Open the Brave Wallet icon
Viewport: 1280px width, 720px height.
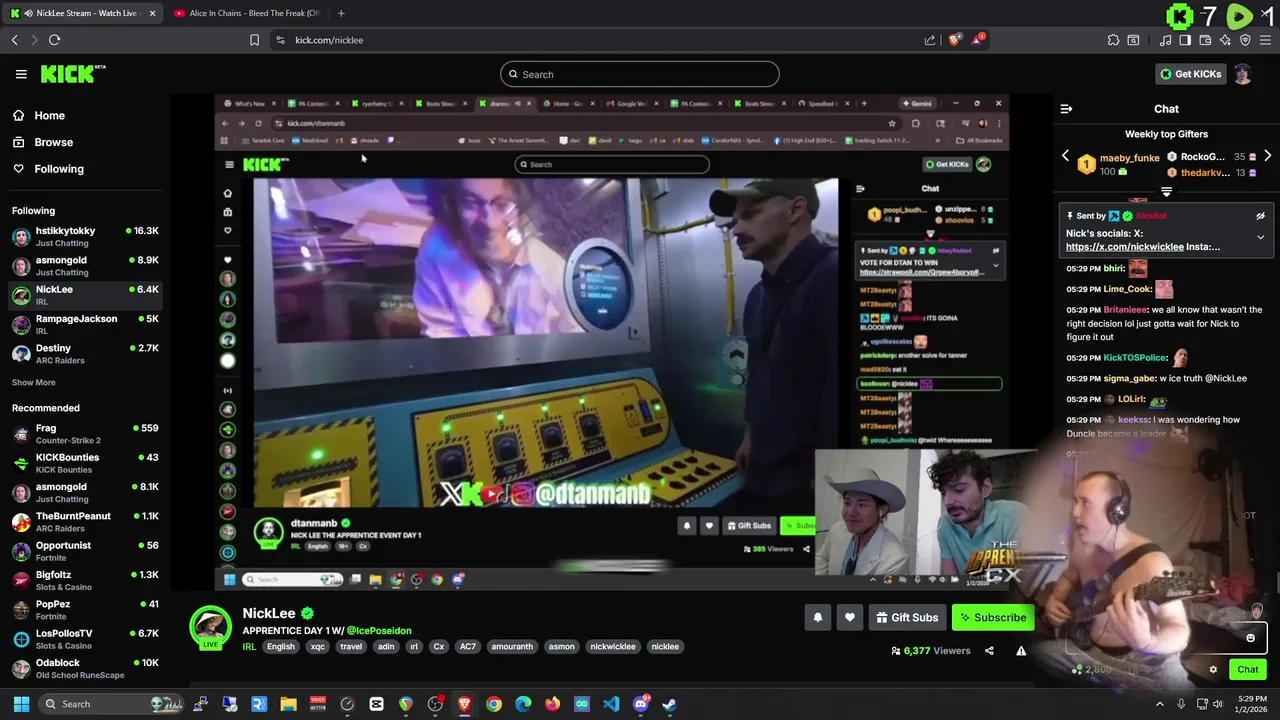click(1205, 40)
